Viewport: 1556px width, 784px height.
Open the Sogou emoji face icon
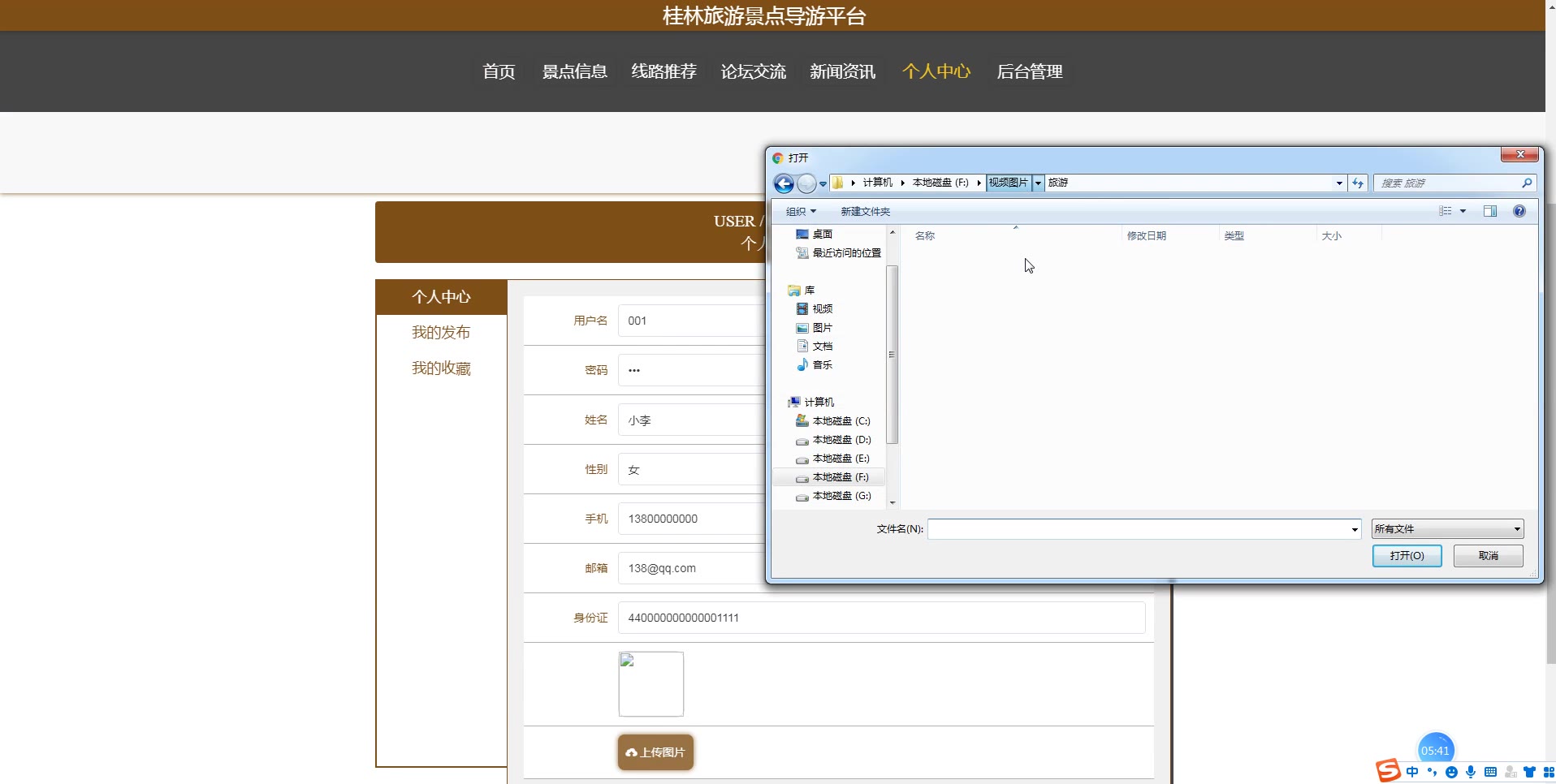pyautogui.click(x=1451, y=772)
